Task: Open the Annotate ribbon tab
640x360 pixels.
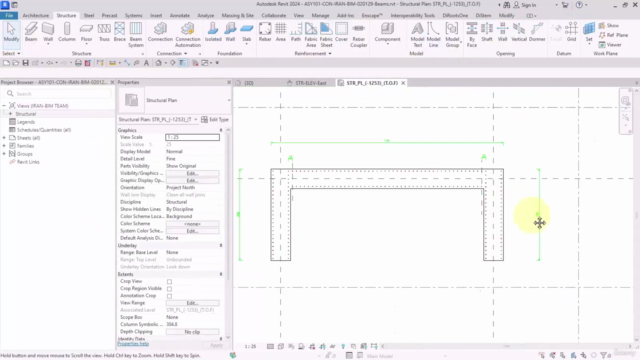Action: [x=180, y=16]
